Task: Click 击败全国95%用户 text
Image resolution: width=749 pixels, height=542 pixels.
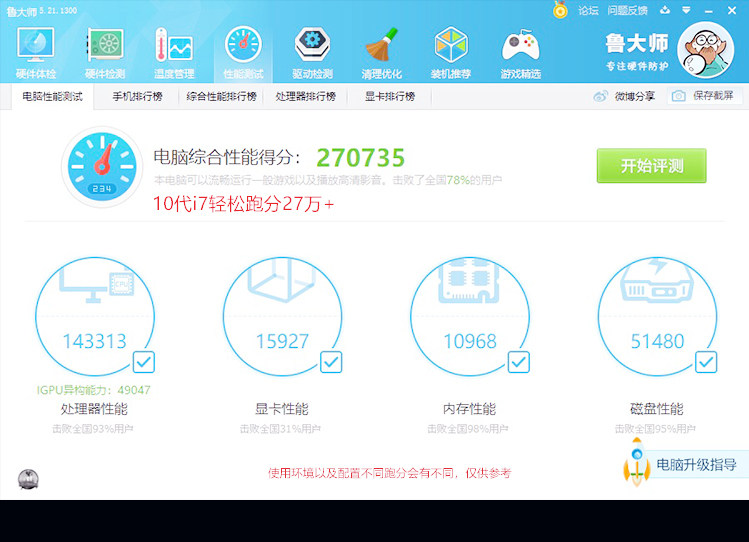Action: [655, 429]
